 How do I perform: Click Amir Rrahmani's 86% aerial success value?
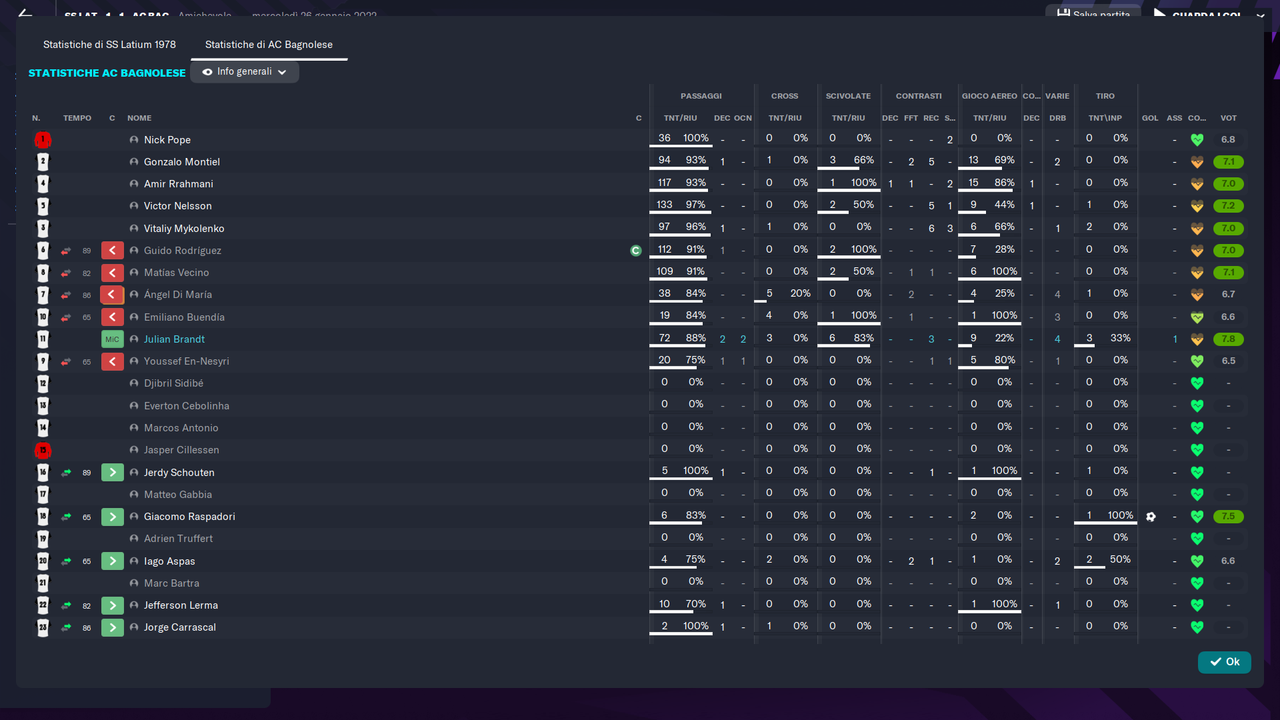pyautogui.click(x=1004, y=183)
